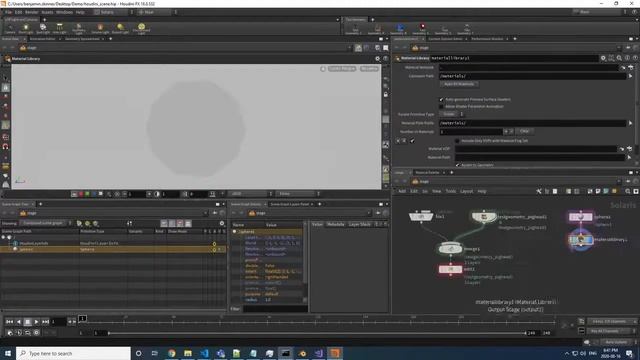Switch to the Metadata tab
The width and height of the screenshot is (640, 360).
pos(336,224)
